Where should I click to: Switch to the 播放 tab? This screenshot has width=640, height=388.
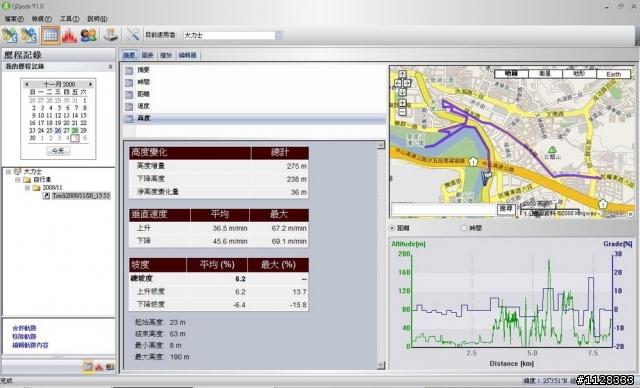click(x=166, y=55)
